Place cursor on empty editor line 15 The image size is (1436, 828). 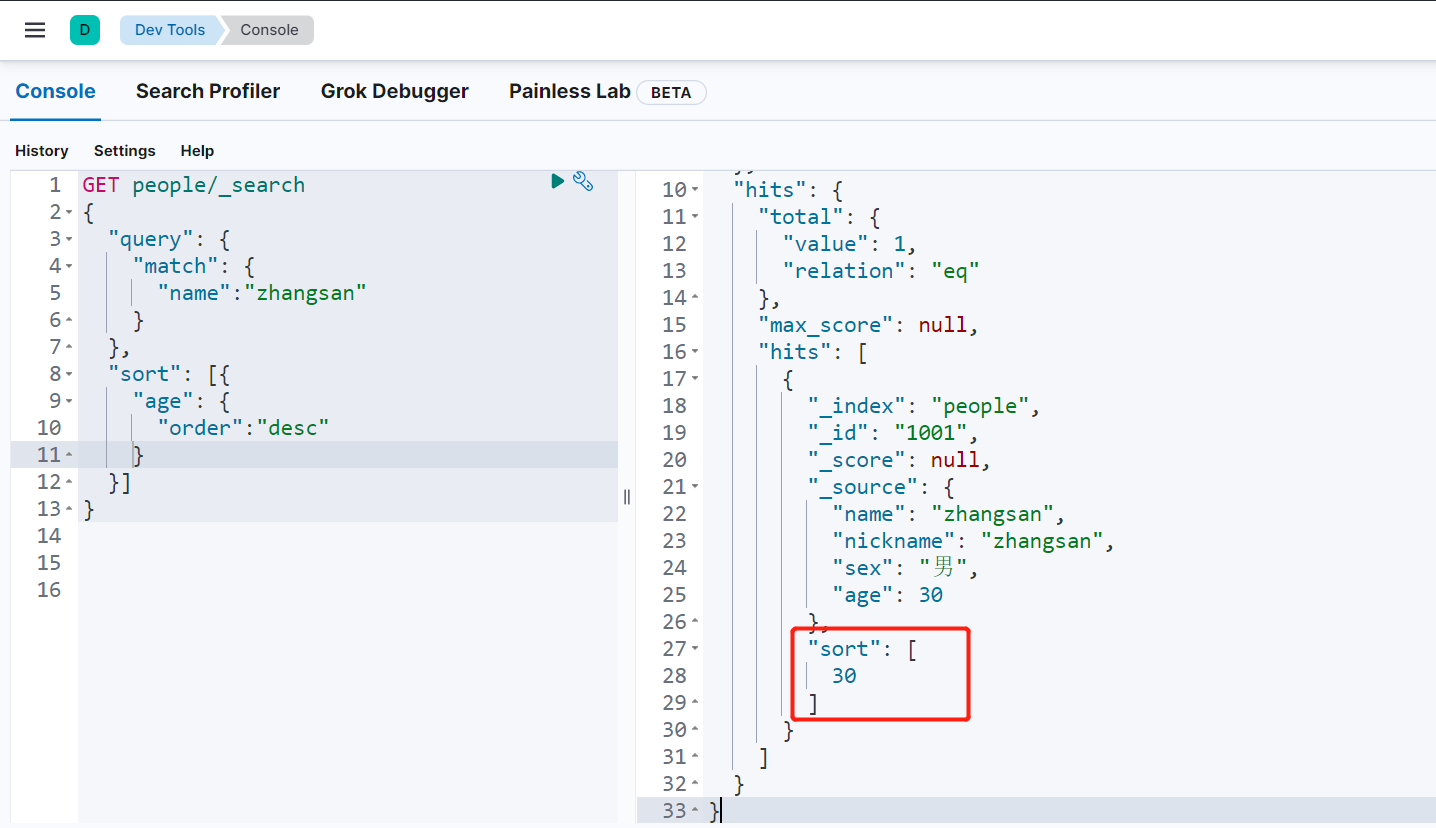[x=300, y=563]
